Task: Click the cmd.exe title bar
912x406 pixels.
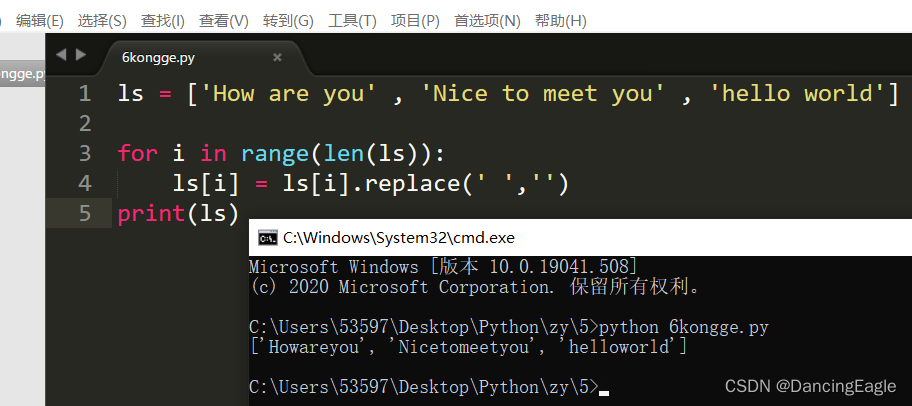Action: tap(580, 238)
